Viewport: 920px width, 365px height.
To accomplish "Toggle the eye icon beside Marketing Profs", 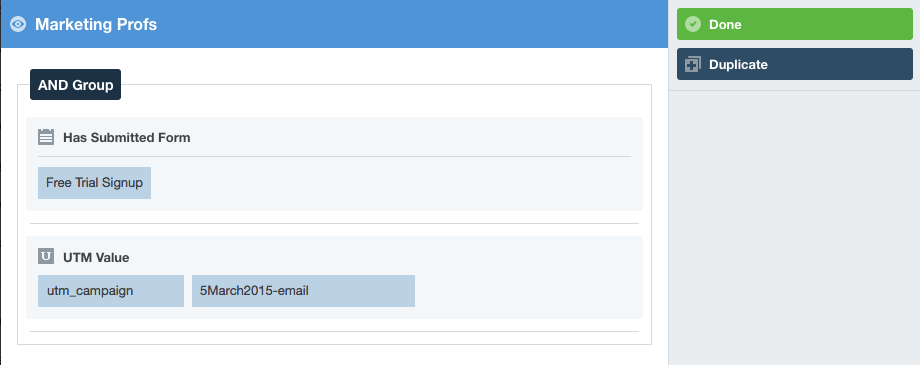I will [18, 24].
